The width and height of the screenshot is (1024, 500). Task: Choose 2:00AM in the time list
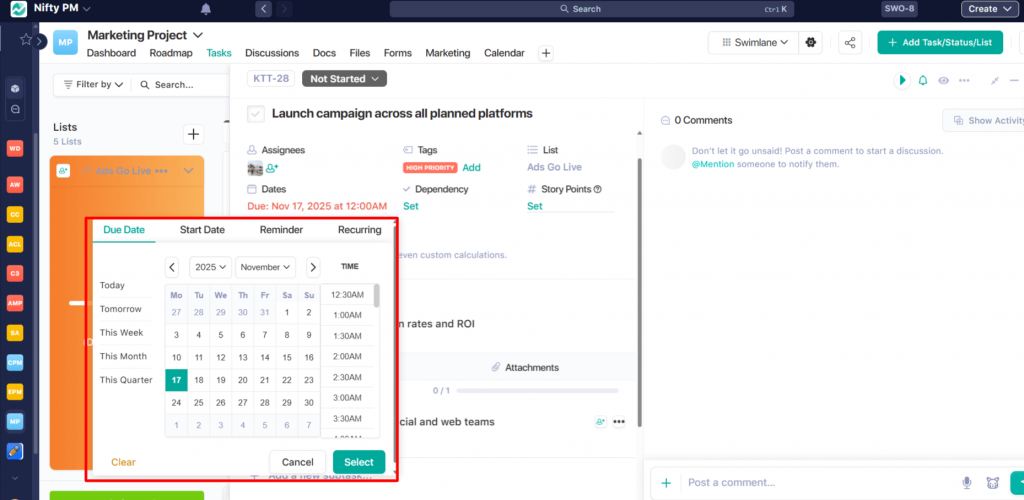click(x=347, y=356)
